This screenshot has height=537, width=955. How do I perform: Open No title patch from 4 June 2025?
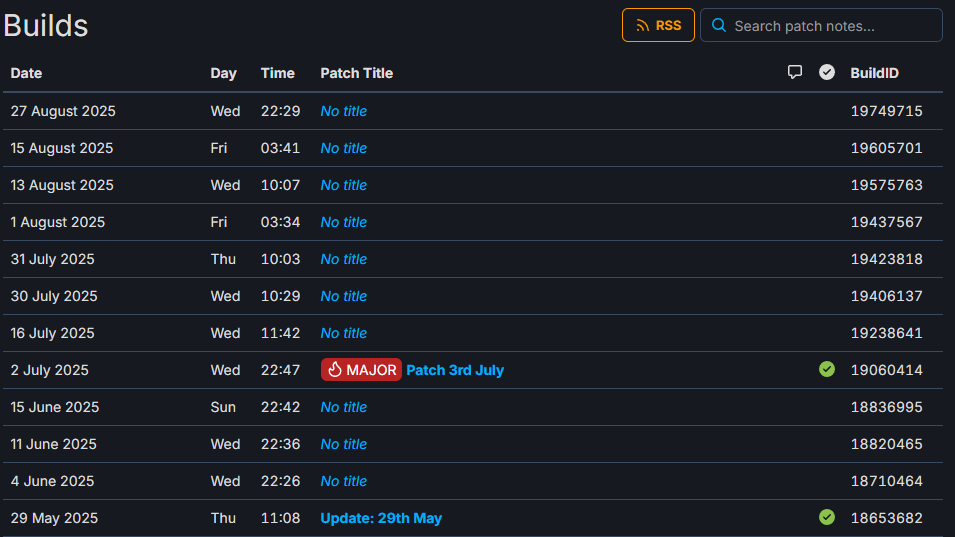[344, 481]
